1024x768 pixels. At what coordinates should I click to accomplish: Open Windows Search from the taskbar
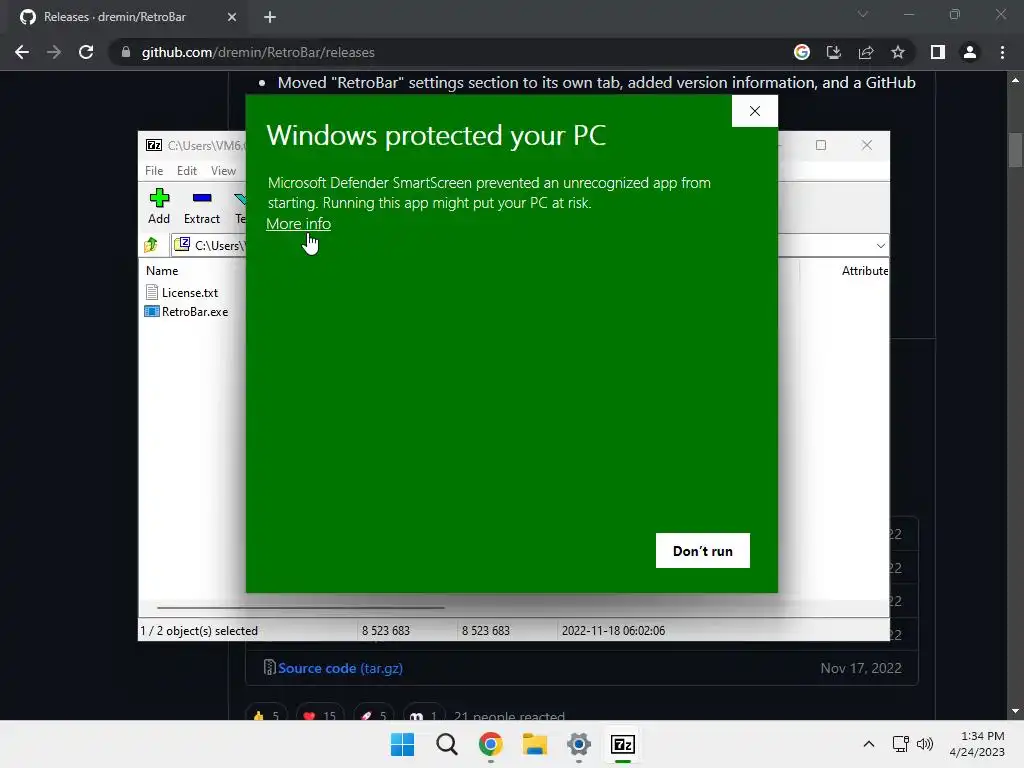pos(447,744)
